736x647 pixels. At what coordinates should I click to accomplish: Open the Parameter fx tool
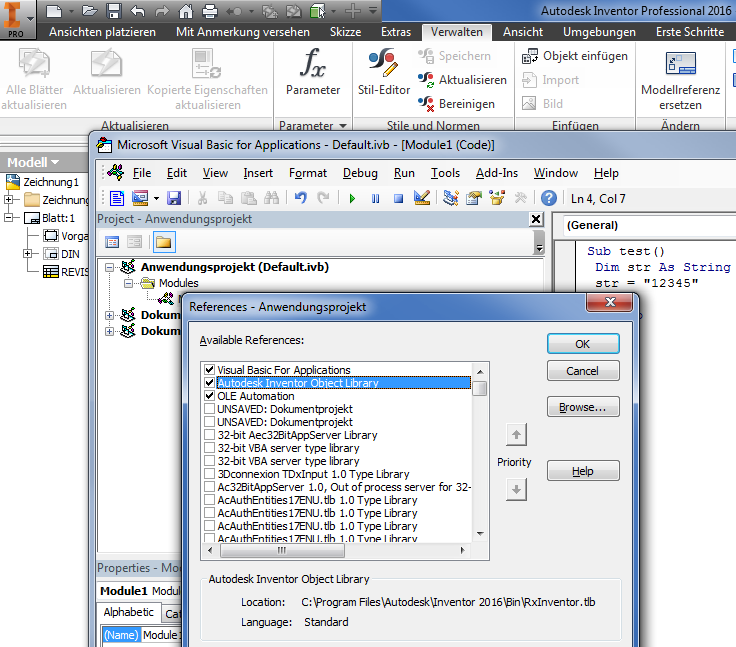point(313,72)
